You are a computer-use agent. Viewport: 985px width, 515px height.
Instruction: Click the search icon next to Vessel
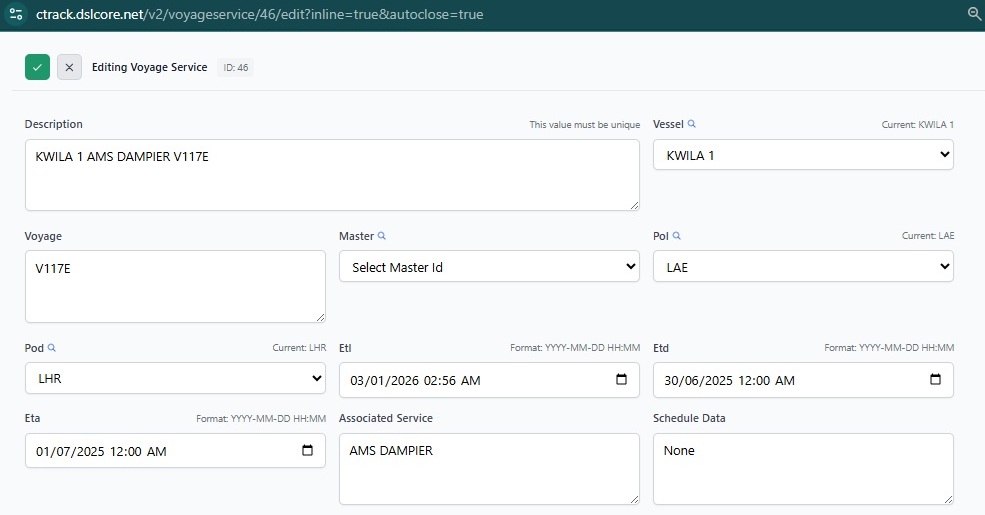point(692,124)
